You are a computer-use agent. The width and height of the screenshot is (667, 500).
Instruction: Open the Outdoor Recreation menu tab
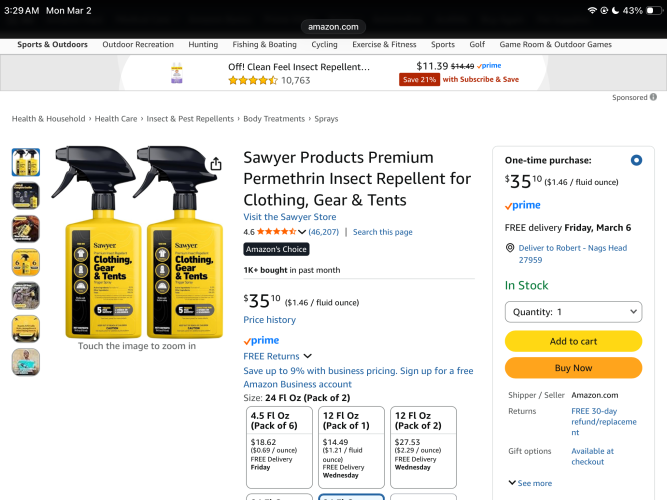point(138,44)
